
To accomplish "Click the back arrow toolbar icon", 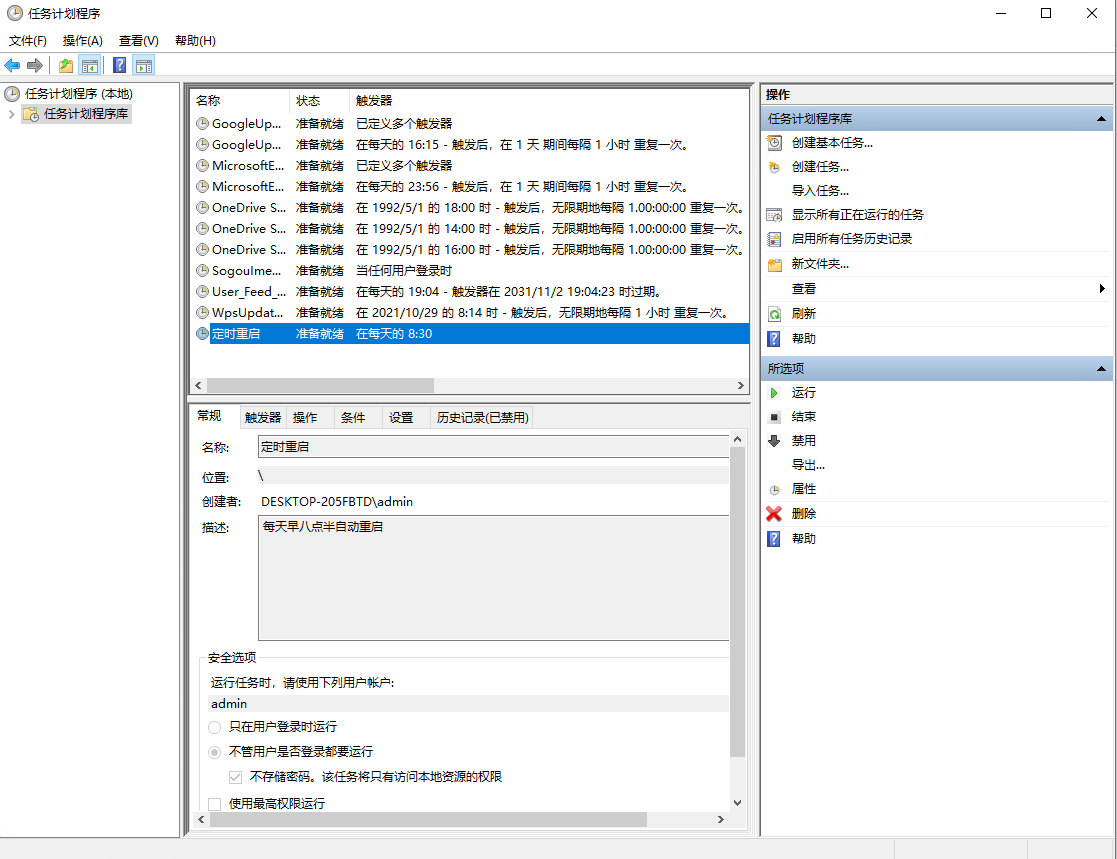I will click(x=12, y=65).
